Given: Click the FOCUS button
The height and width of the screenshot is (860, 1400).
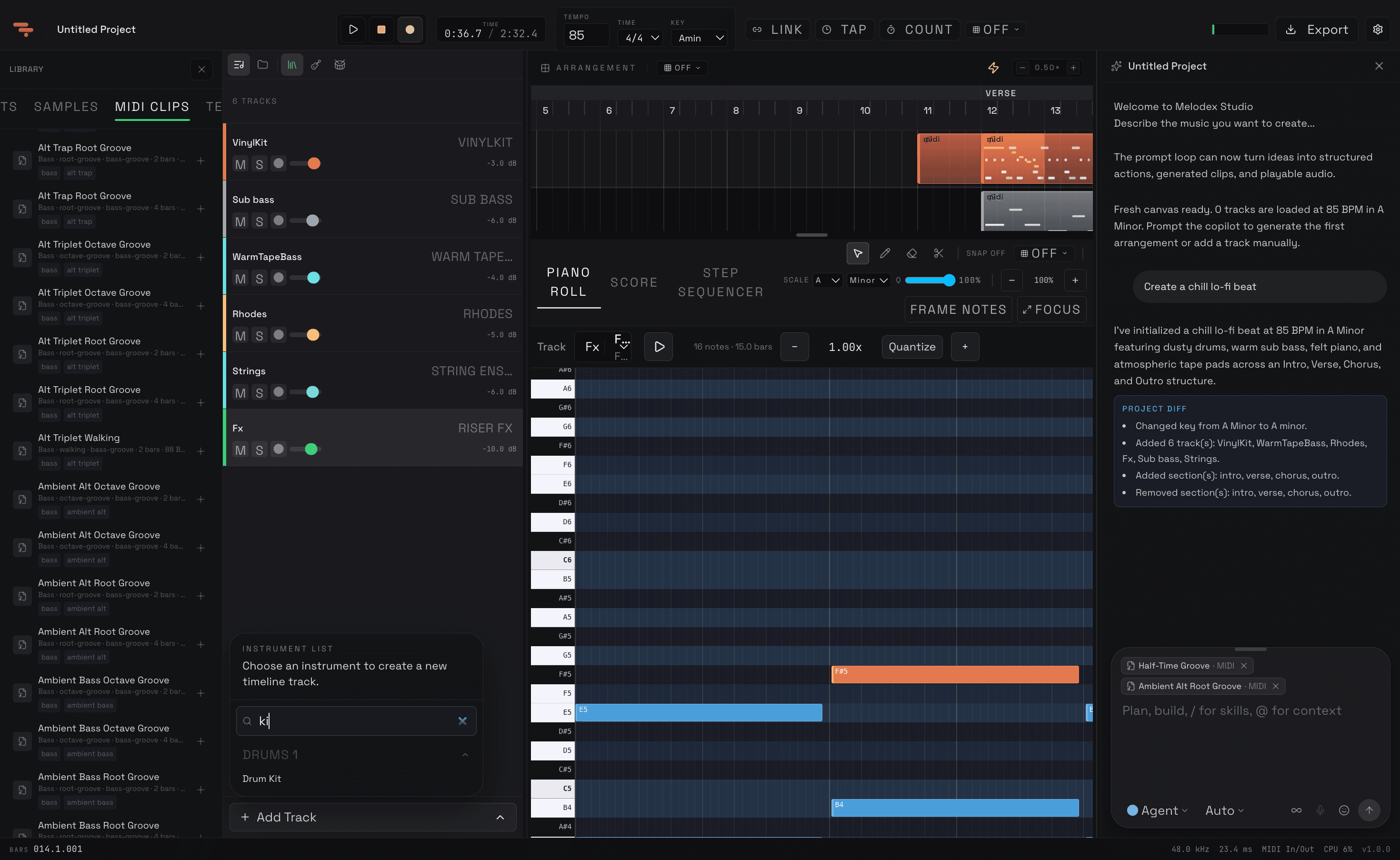Looking at the screenshot, I should (1051, 310).
